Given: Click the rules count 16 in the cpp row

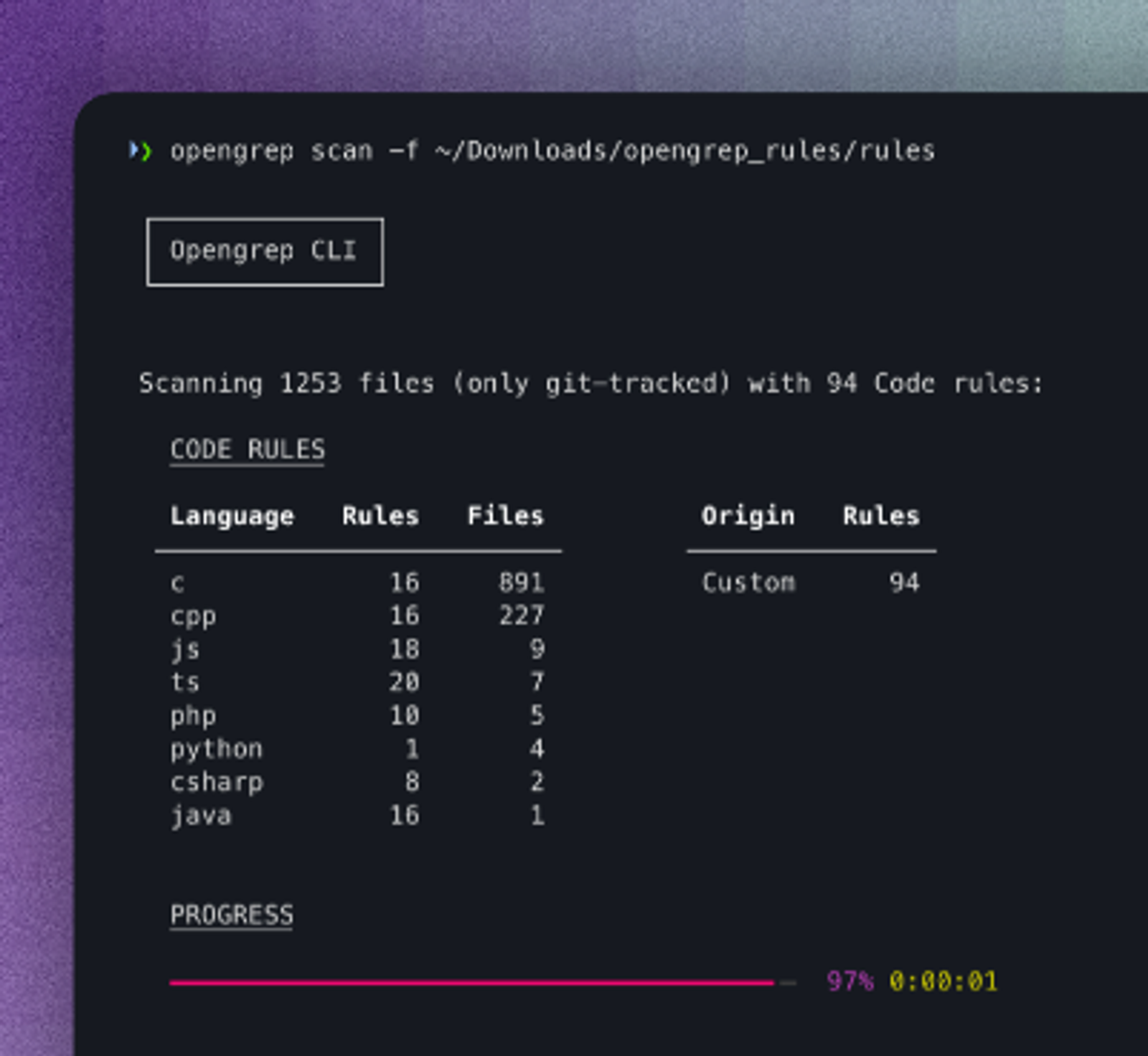Looking at the screenshot, I should pyautogui.click(x=405, y=616).
